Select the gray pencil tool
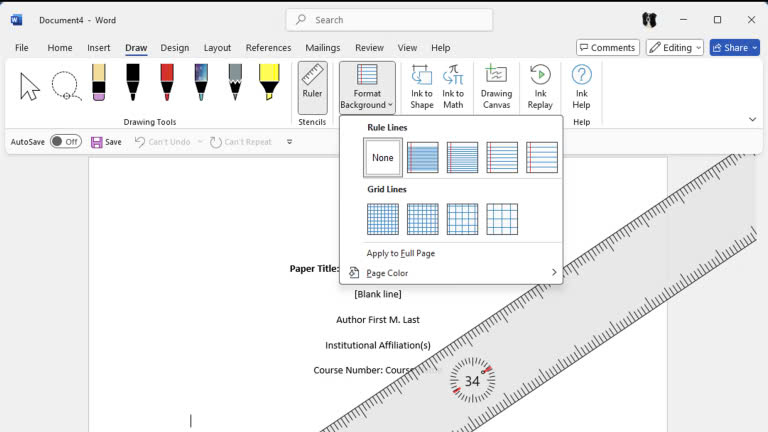Image resolution: width=768 pixels, height=432 pixels. (x=235, y=83)
